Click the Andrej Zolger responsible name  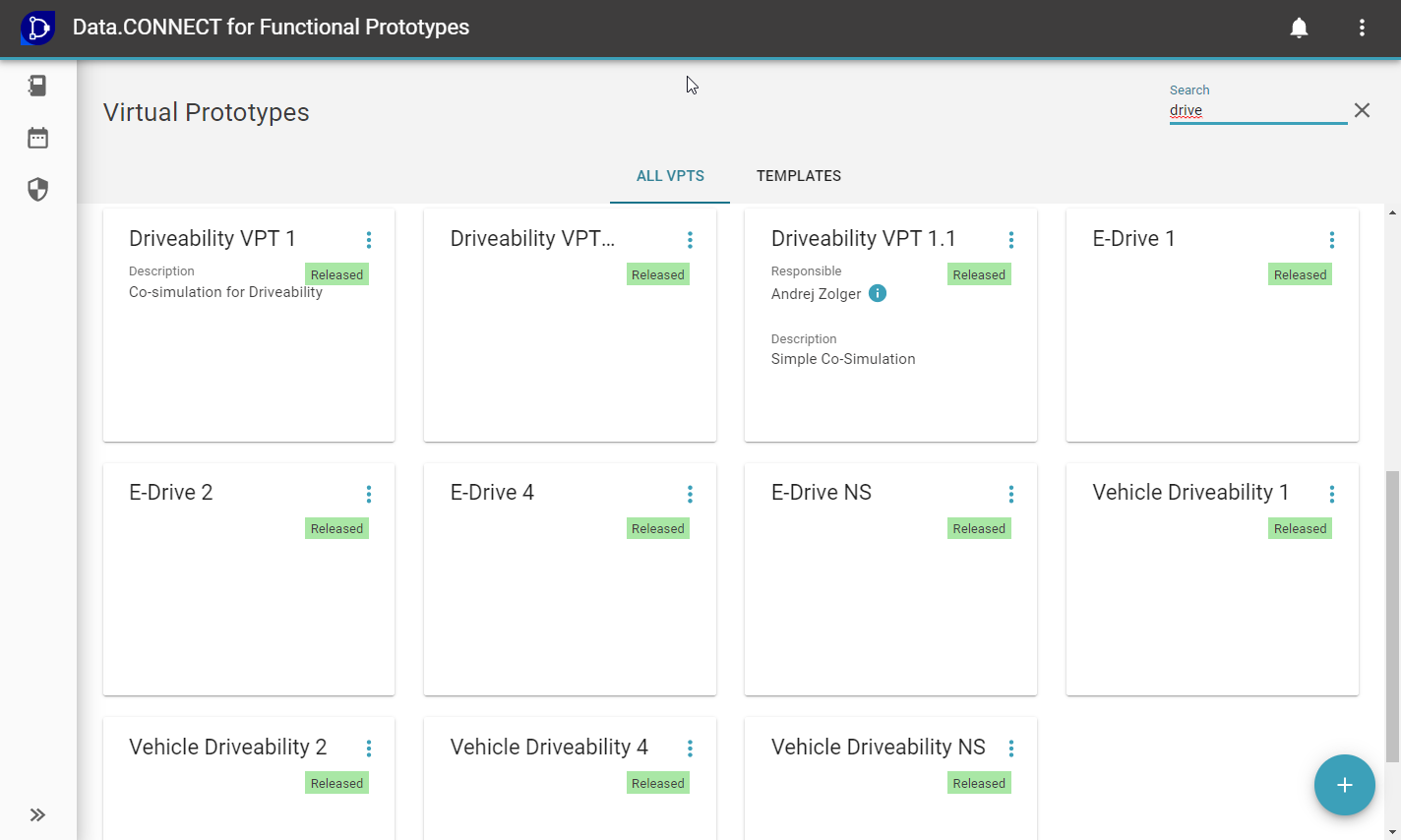point(816,294)
